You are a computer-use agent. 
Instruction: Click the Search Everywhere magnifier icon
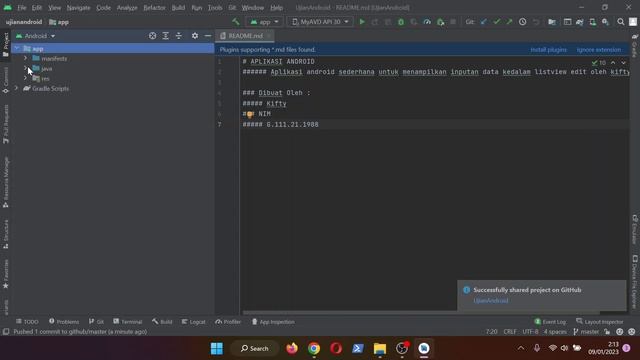point(620,22)
